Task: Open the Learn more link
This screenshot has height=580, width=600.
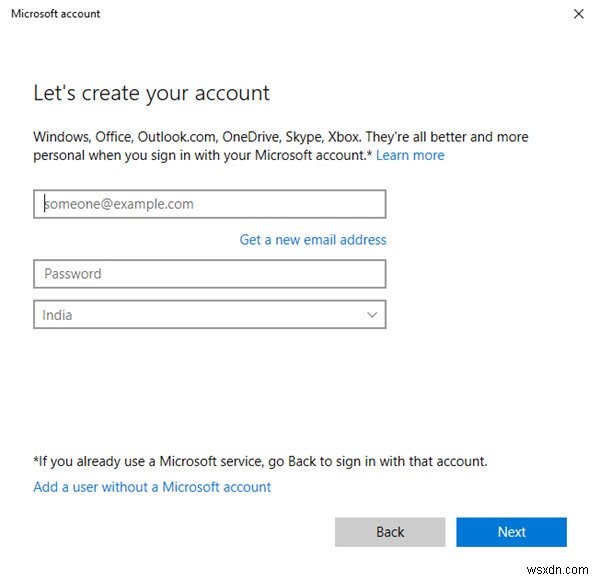Action: point(410,155)
